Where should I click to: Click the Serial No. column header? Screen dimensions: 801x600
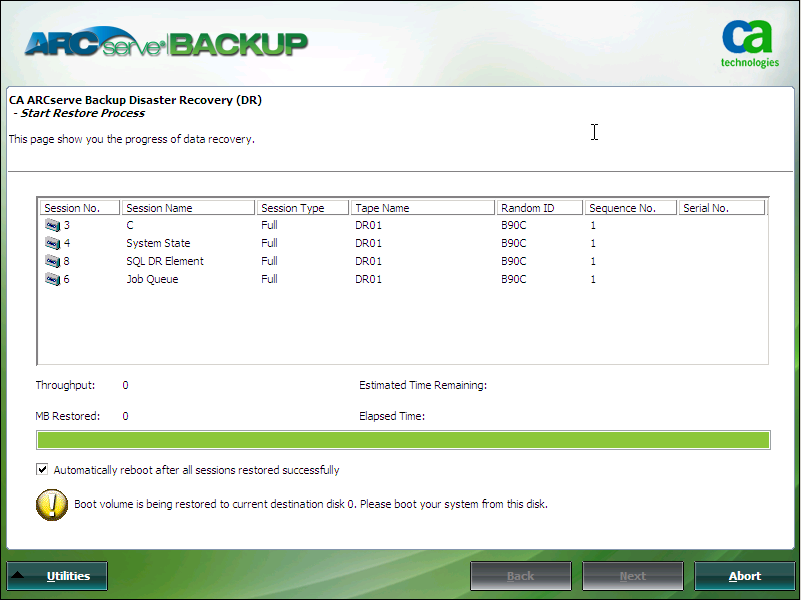coord(722,208)
